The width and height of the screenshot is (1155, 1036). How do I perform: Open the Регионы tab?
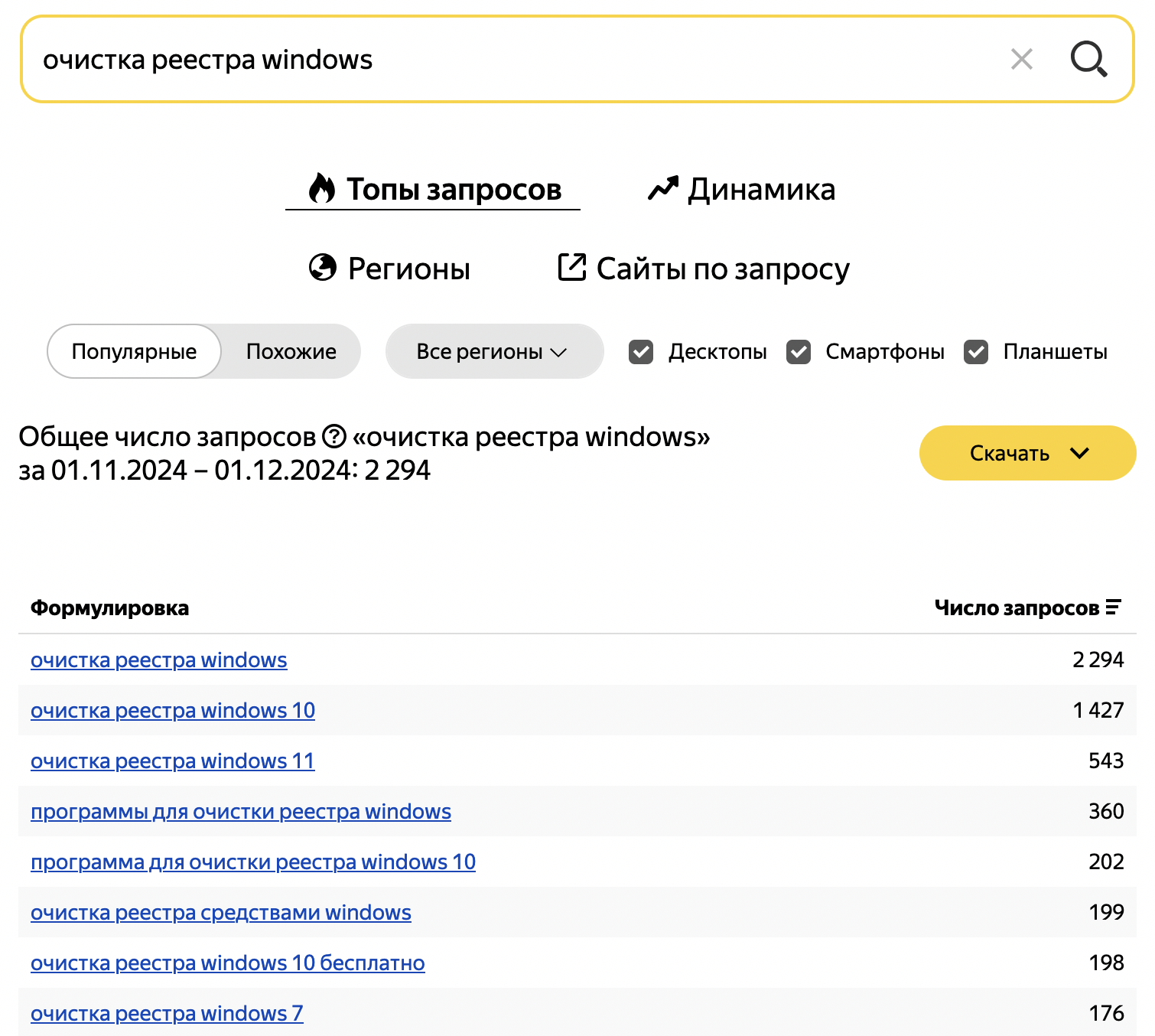click(x=389, y=269)
